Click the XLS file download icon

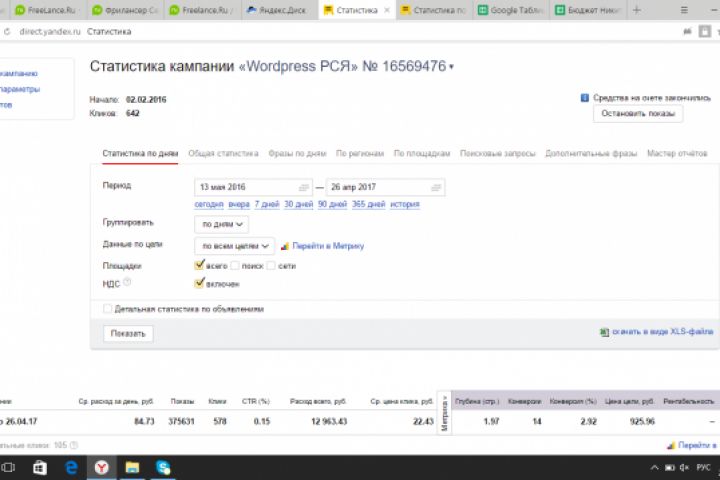[604, 332]
